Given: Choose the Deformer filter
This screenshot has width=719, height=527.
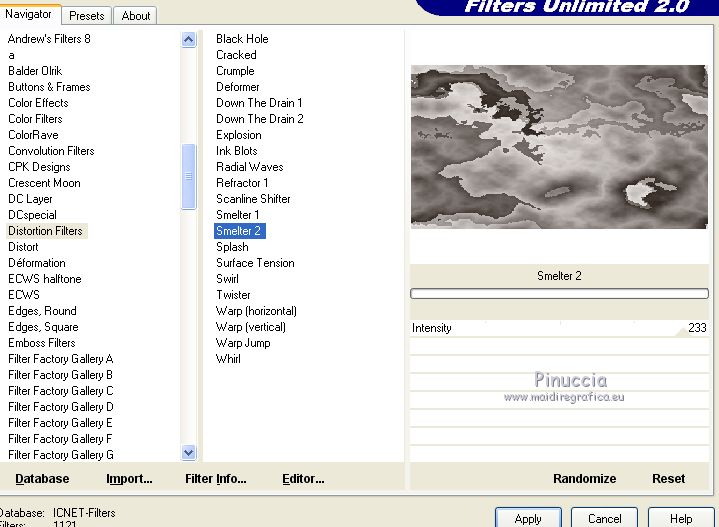Looking at the screenshot, I should (x=238, y=87).
